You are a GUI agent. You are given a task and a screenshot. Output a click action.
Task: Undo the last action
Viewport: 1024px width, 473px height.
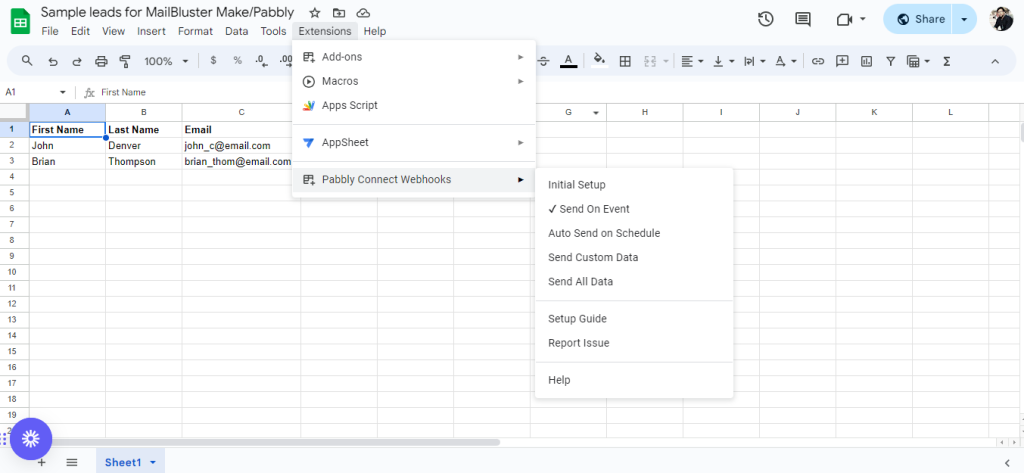tap(53, 61)
